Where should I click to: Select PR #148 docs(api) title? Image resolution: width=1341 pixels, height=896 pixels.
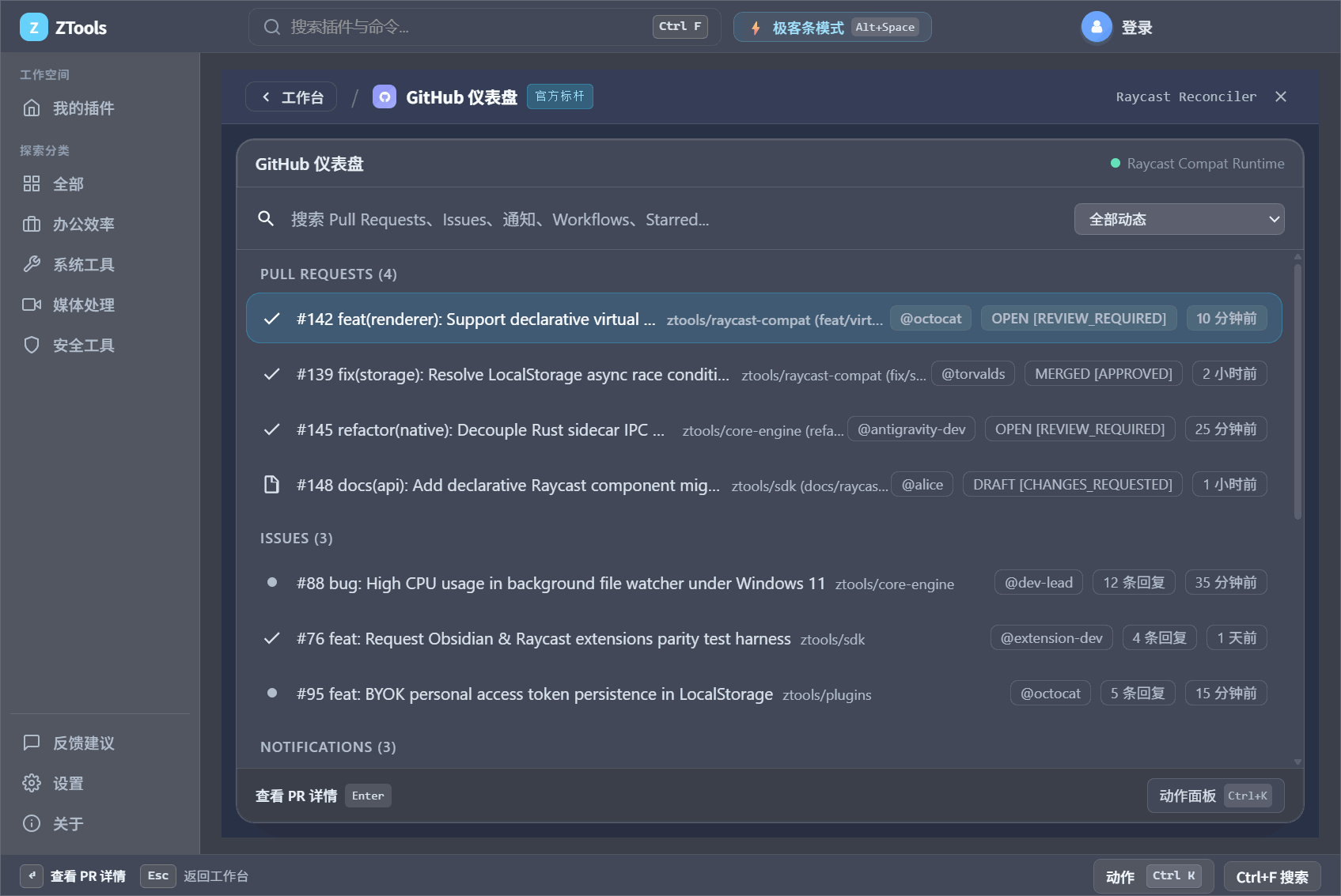(x=508, y=485)
